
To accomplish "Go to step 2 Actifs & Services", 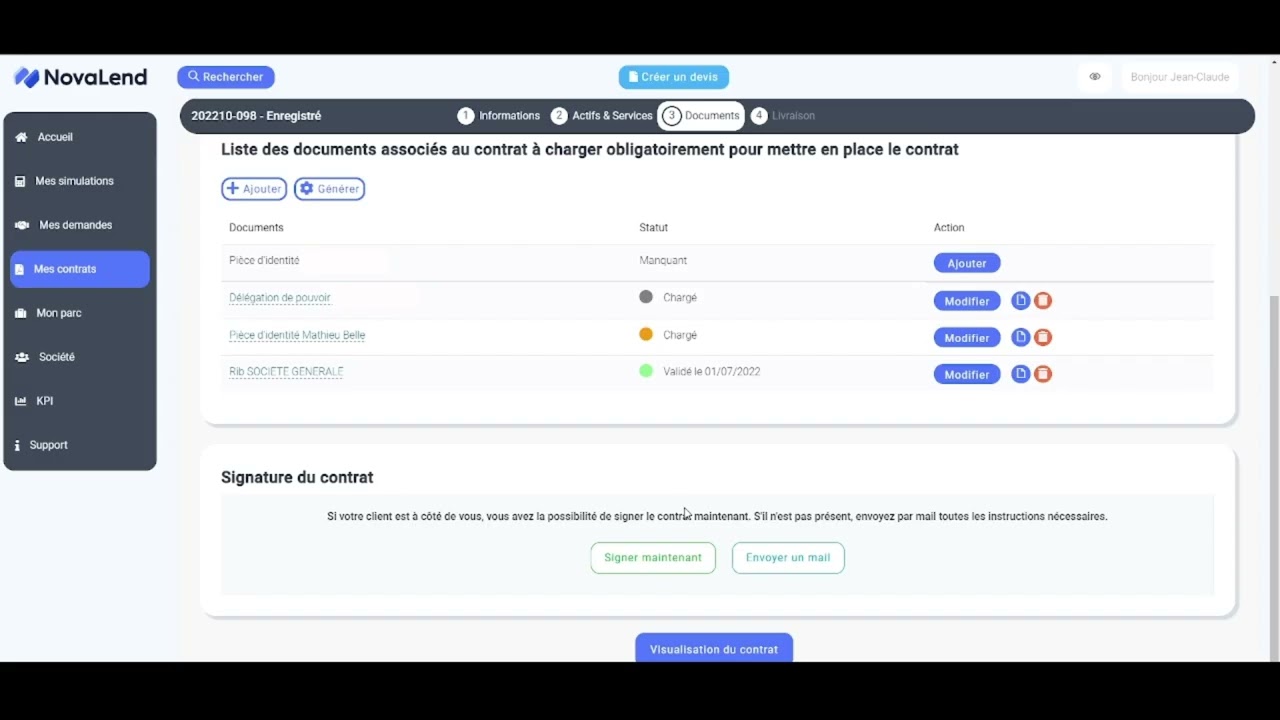I will [x=602, y=116].
